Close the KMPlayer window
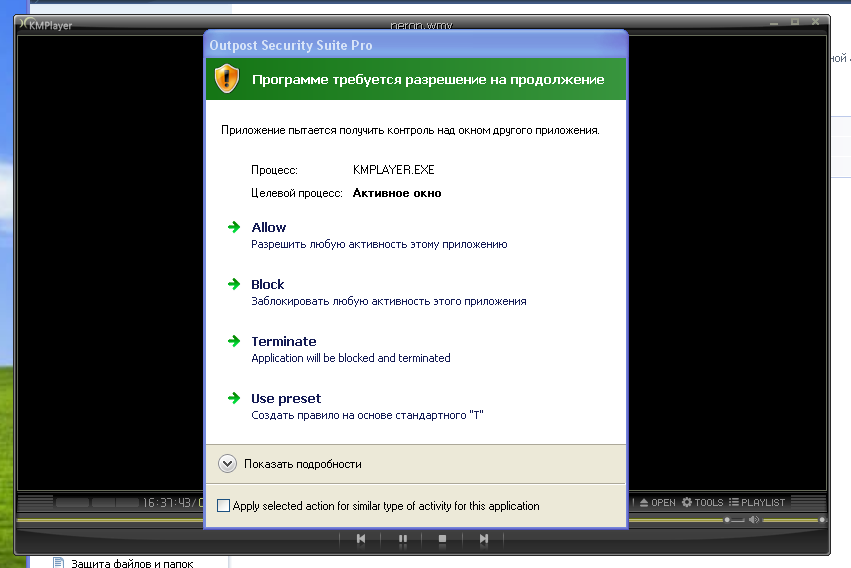The height and width of the screenshot is (568, 851). click(815, 22)
